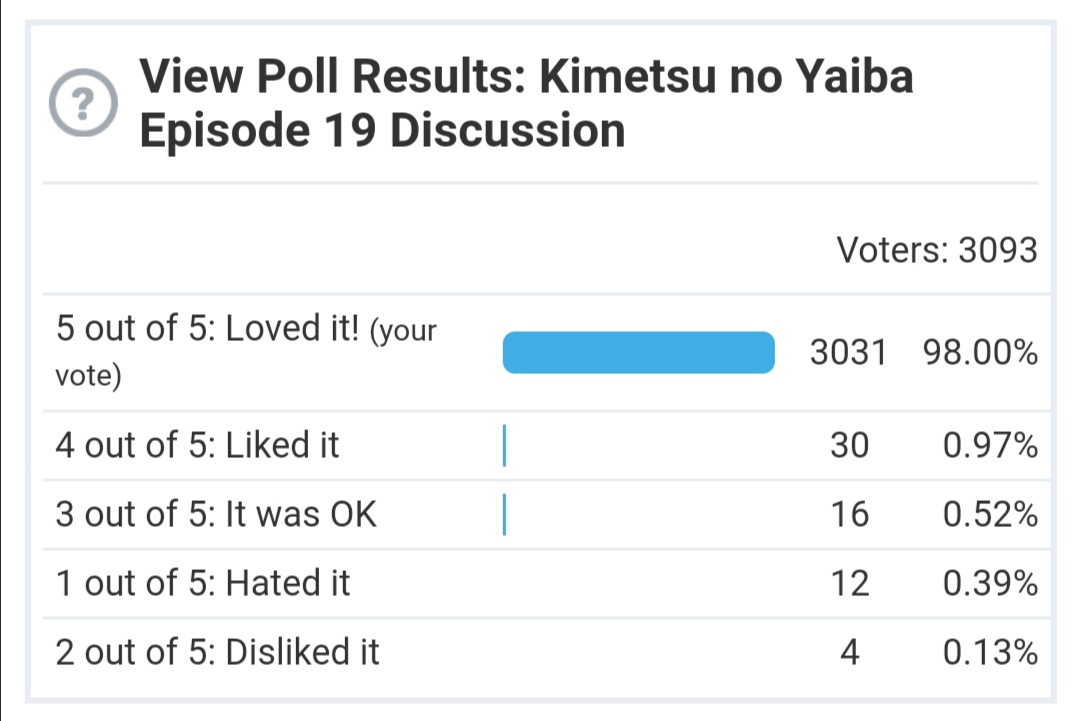1080x721 pixels.
Task: Click the '(your vote)' label
Action: [405, 332]
